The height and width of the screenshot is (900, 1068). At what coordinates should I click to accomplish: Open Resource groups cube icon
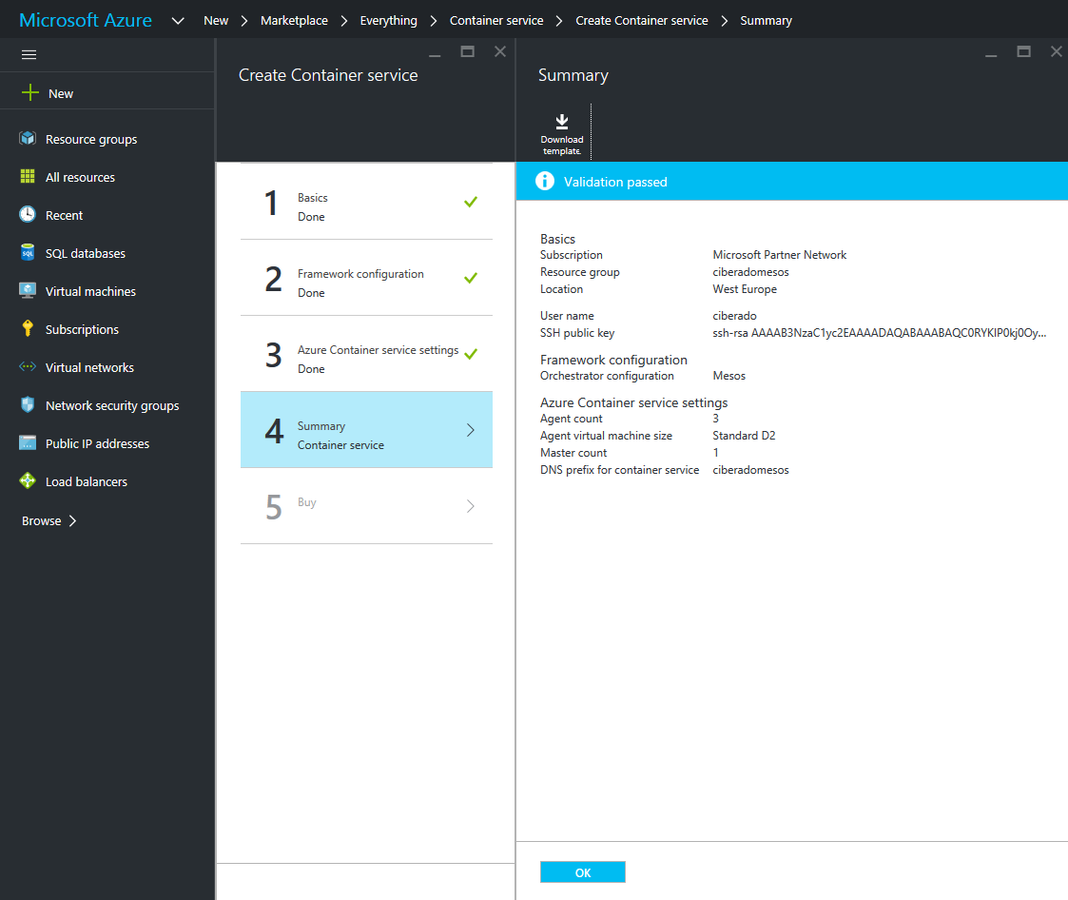point(27,138)
